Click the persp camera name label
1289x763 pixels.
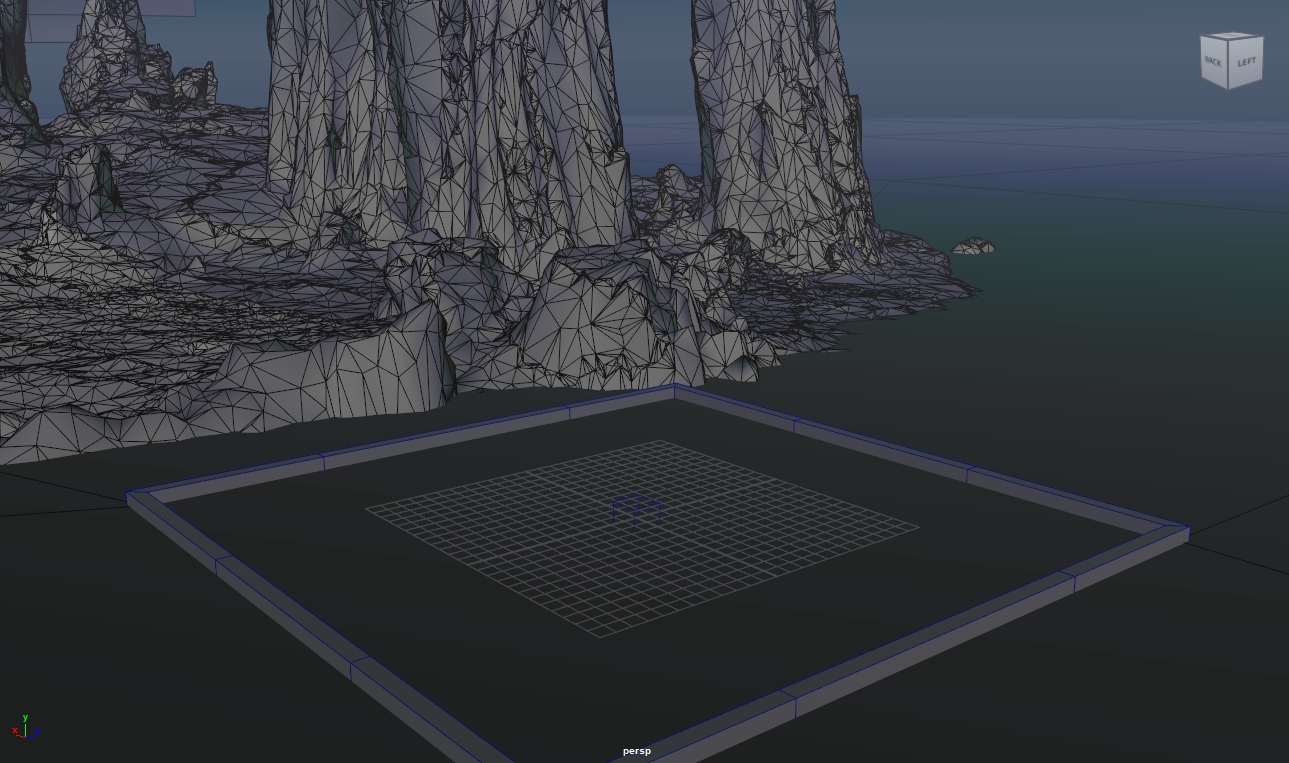(636, 751)
